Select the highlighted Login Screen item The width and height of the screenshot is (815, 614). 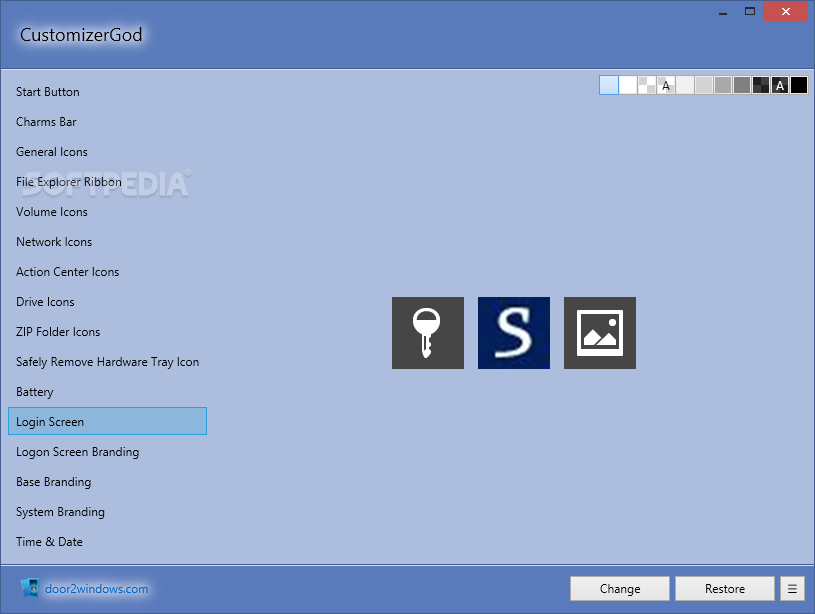coord(108,421)
